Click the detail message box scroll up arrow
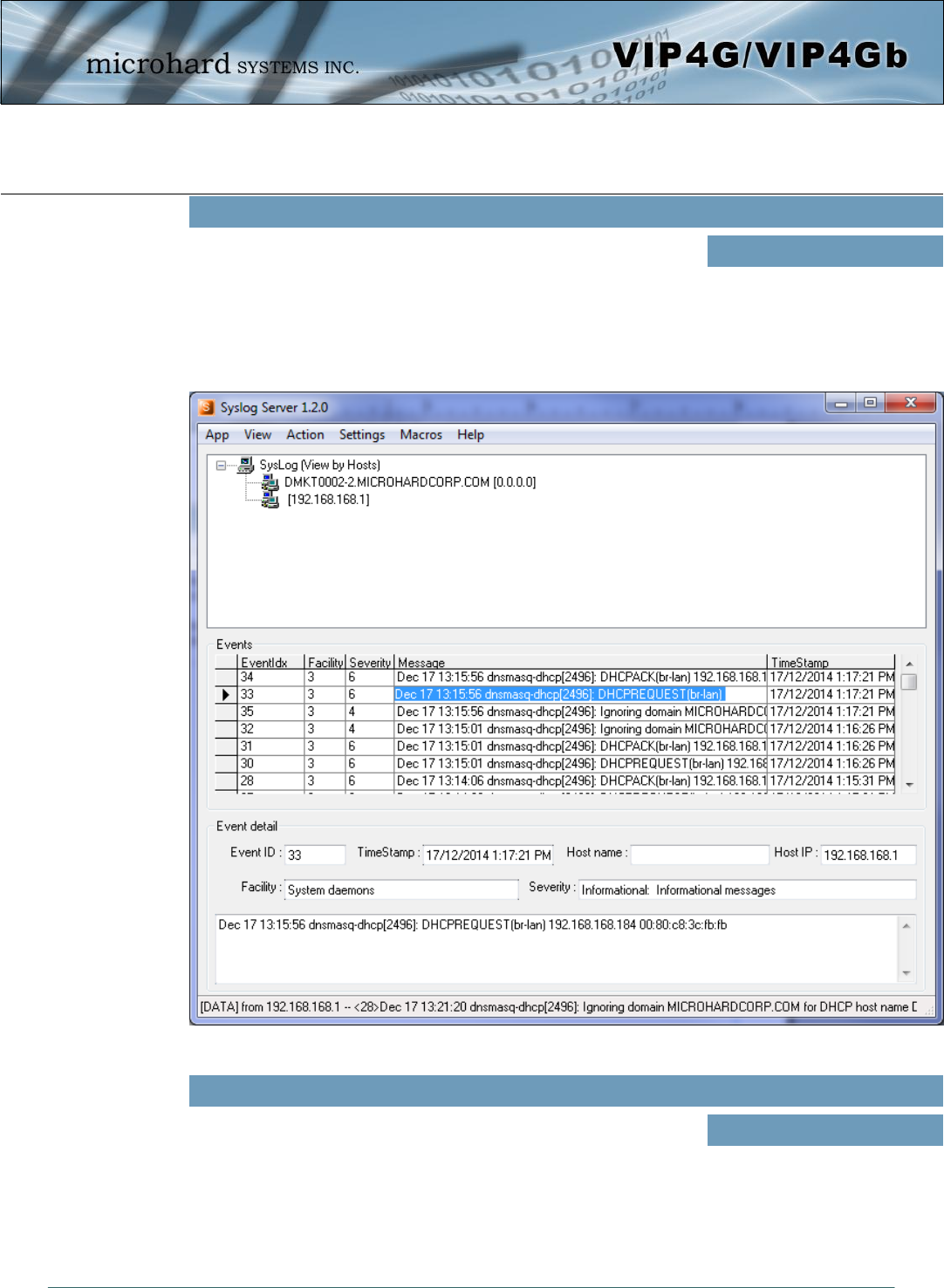 click(906, 925)
